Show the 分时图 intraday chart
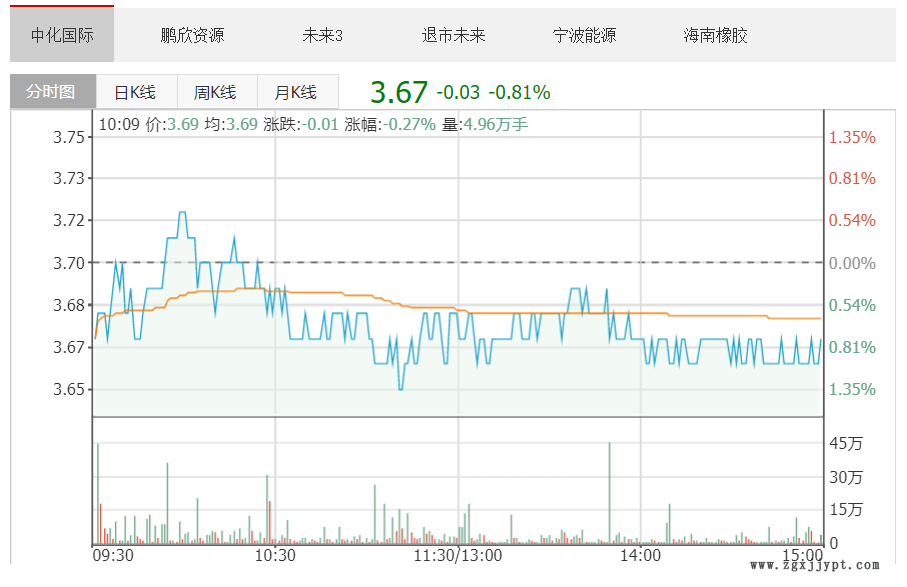 (x=53, y=91)
